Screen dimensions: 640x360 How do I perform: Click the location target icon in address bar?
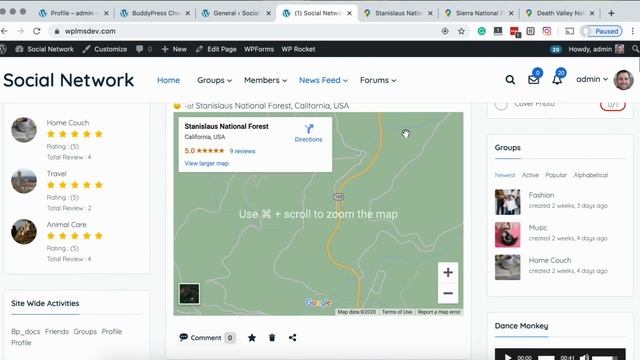coord(445,31)
